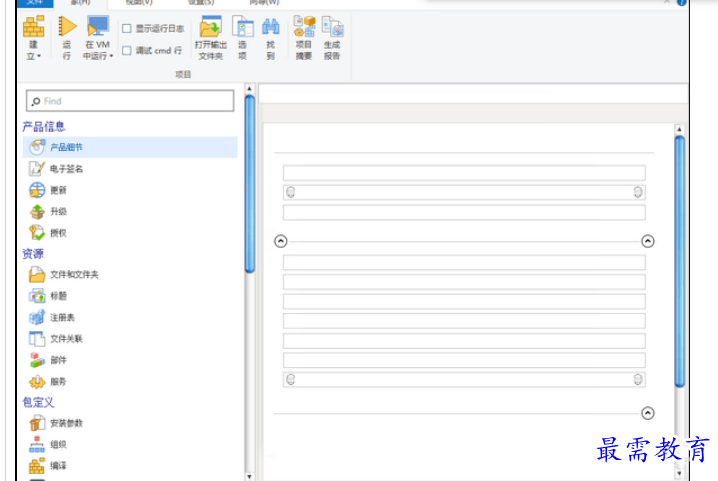Click the sidebar scrollbar up arrow

(250, 88)
